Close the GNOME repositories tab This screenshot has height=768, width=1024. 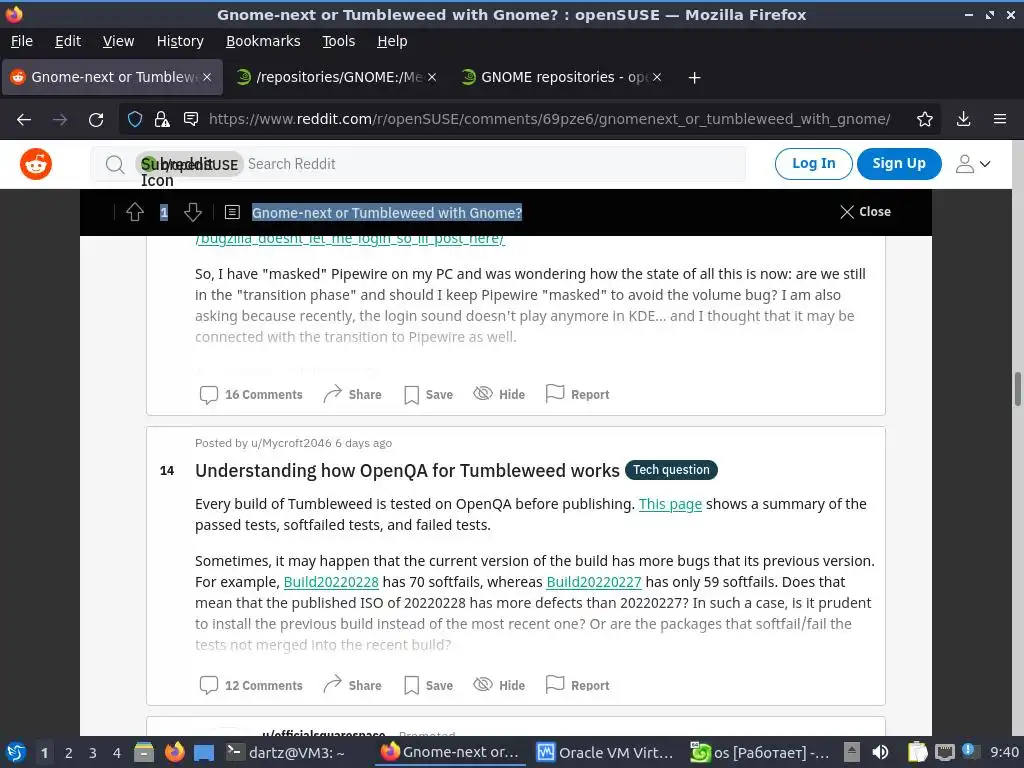[x=657, y=77]
